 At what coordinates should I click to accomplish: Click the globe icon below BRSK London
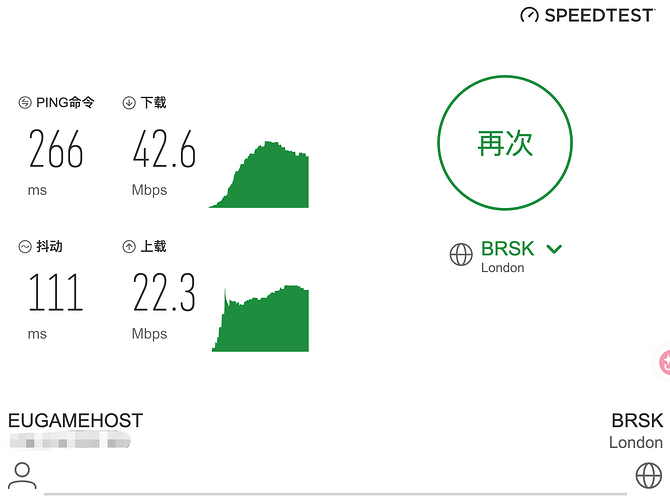click(x=649, y=475)
